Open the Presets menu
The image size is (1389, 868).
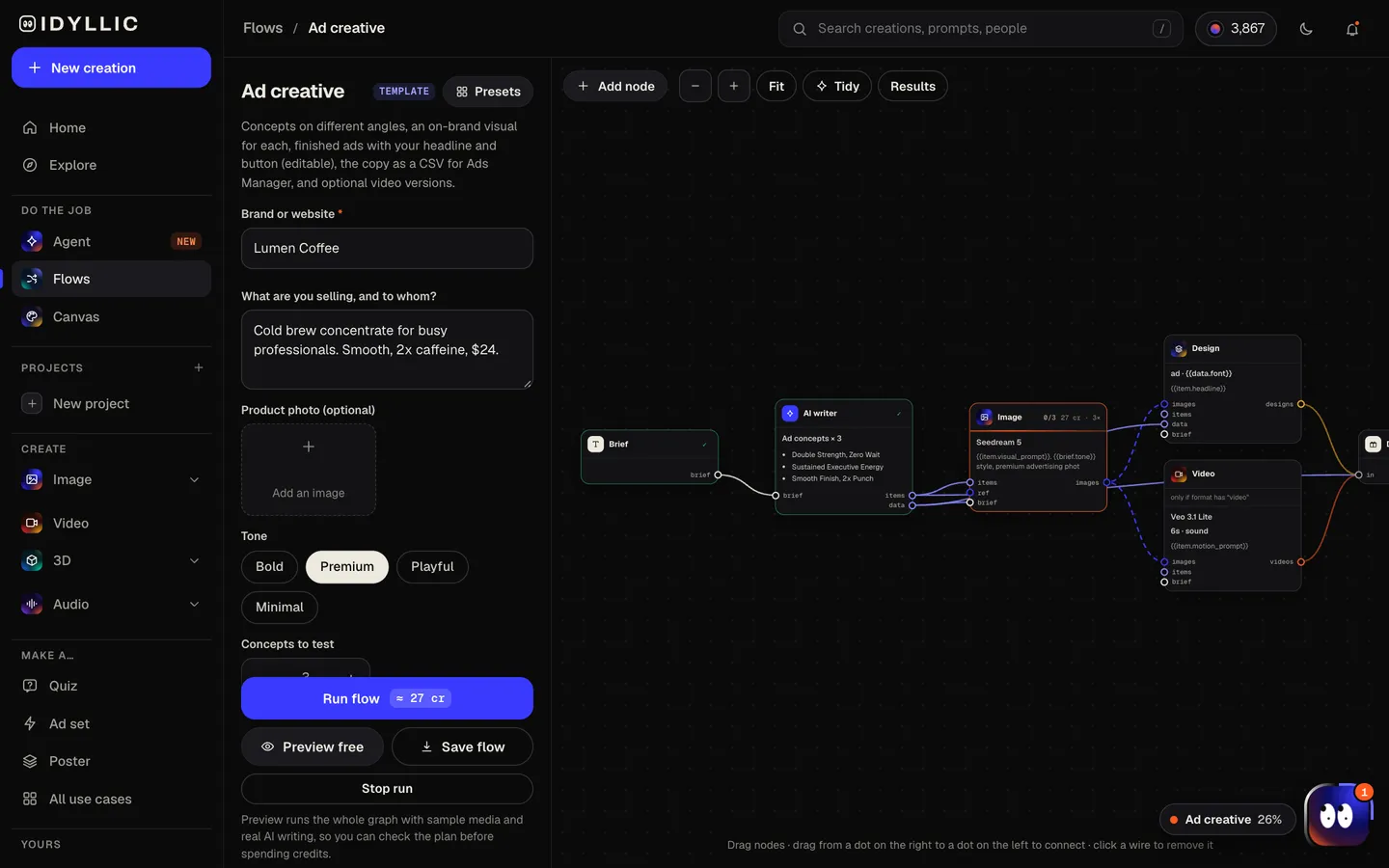pyautogui.click(x=488, y=92)
